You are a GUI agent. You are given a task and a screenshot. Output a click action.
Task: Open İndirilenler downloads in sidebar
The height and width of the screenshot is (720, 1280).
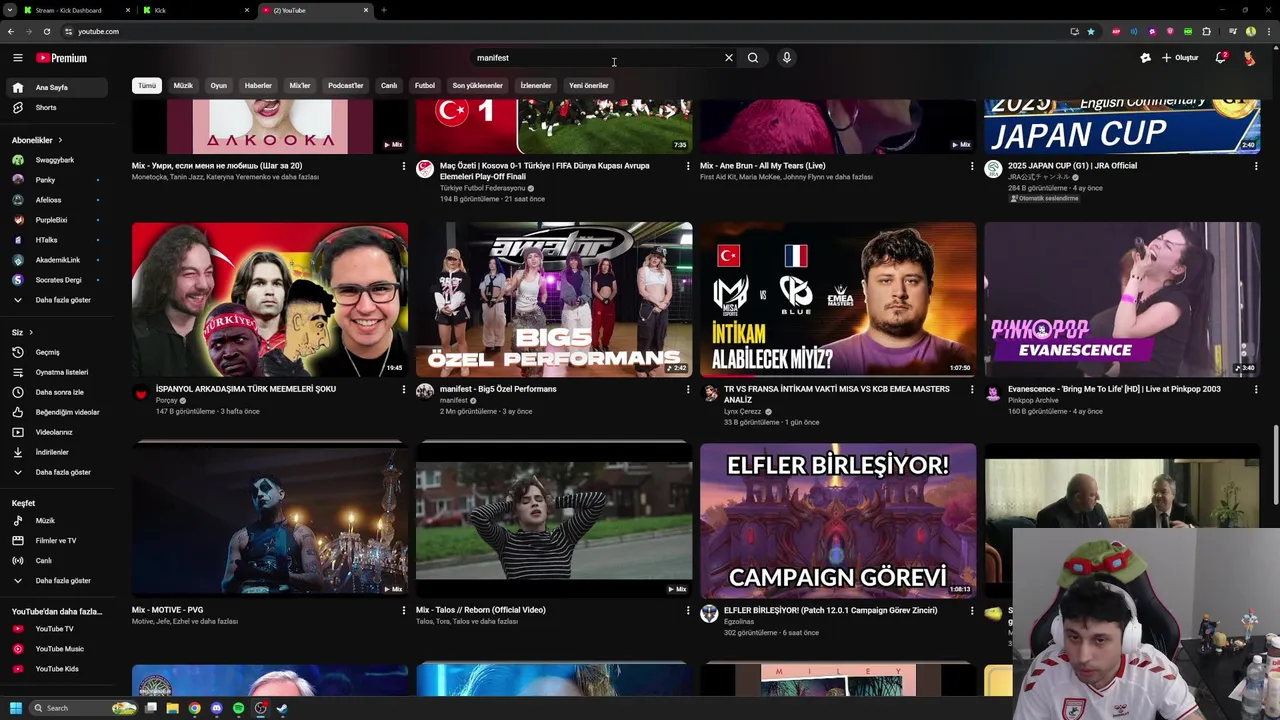[x=58, y=452]
